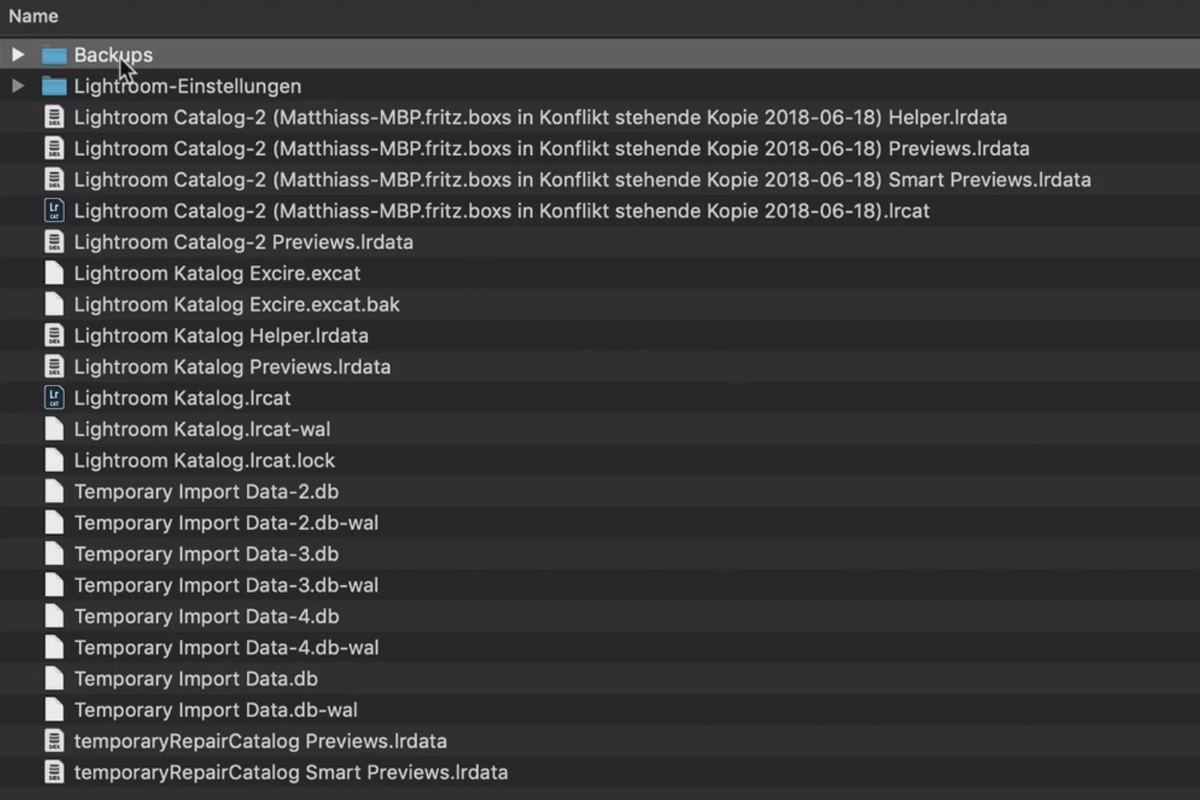The height and width of the screenshot is (800, 1200).
Task: Click icon of Lightroom Katalog Helper.lrdata
Action: (x=54, y=335)
